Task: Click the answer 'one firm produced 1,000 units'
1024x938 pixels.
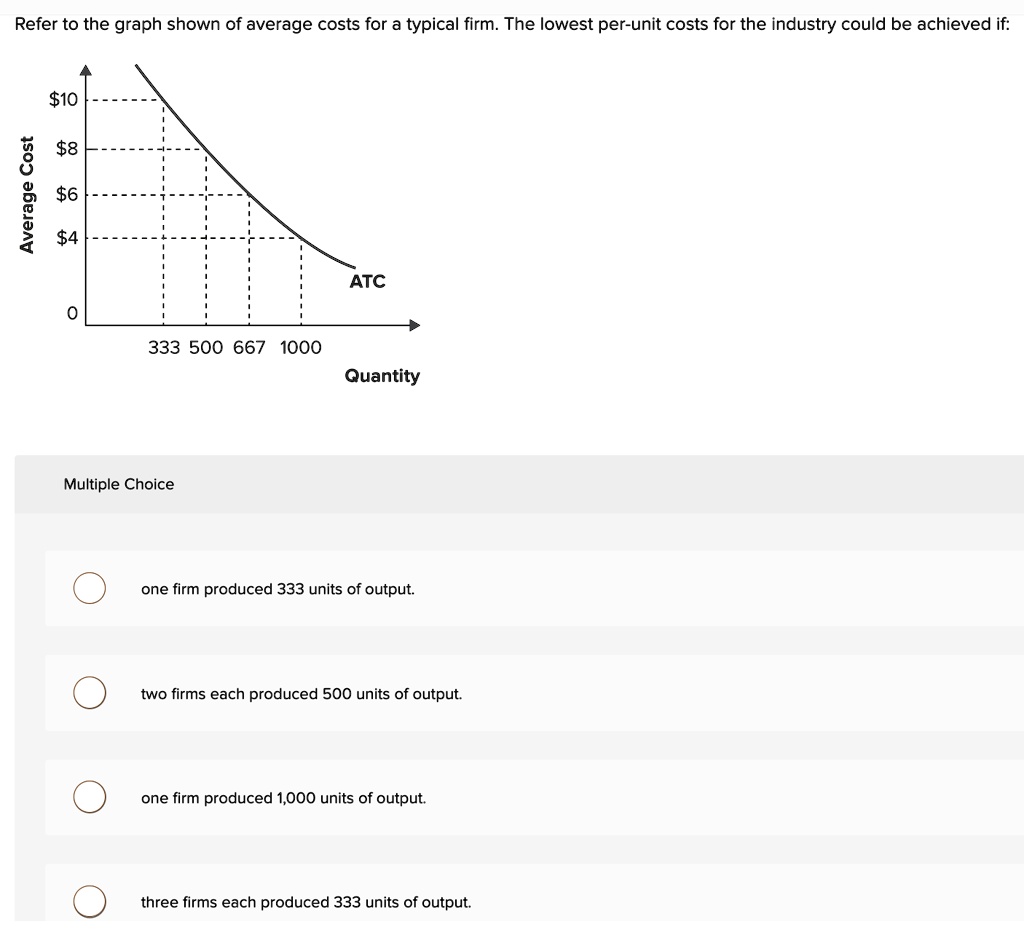Action: click(x=283, y=798)
